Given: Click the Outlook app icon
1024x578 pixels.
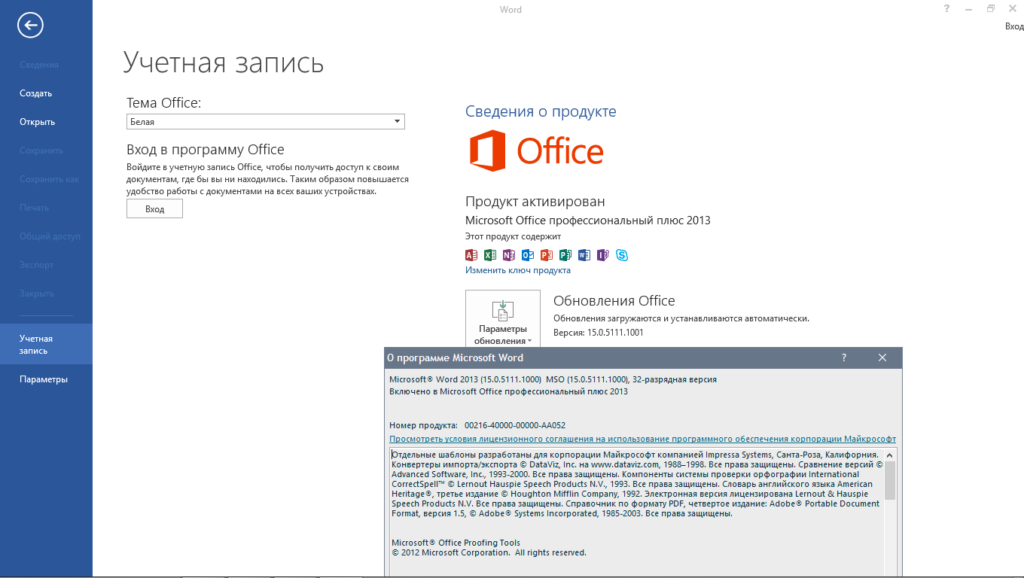Looking at the screenshot, I should [x=528, y=255].
